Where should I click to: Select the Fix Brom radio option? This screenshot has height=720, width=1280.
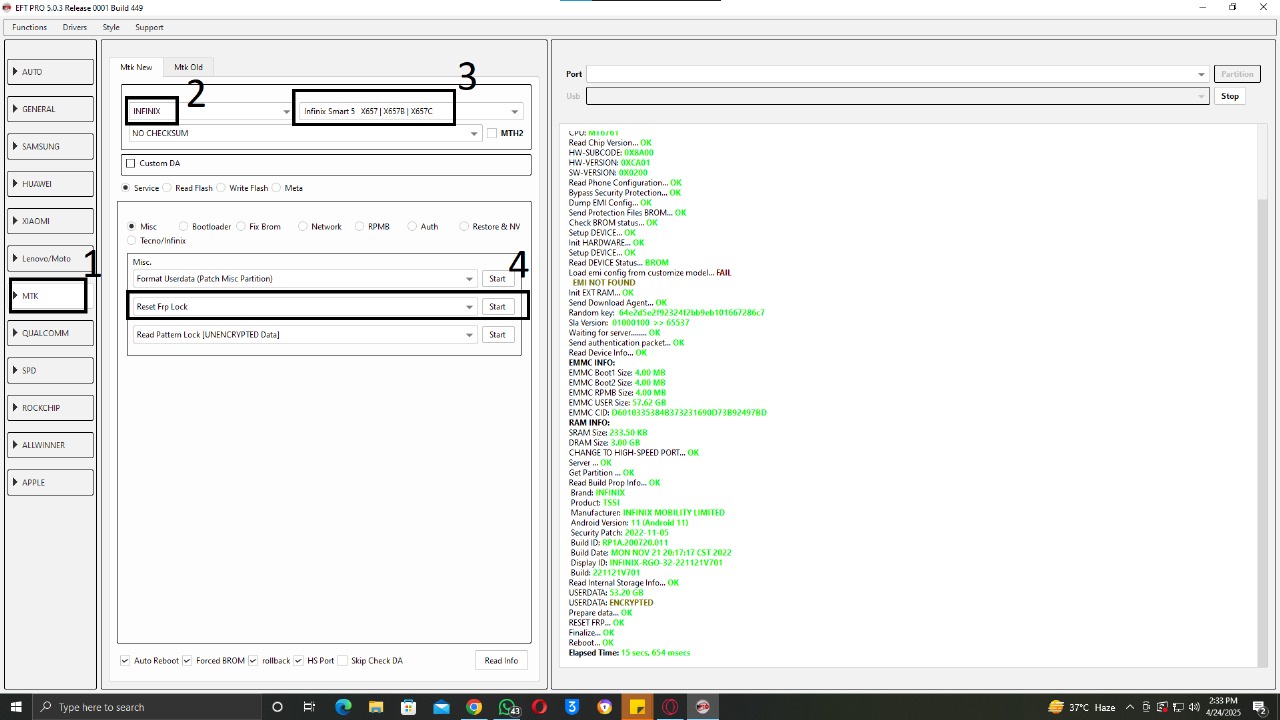241,227
